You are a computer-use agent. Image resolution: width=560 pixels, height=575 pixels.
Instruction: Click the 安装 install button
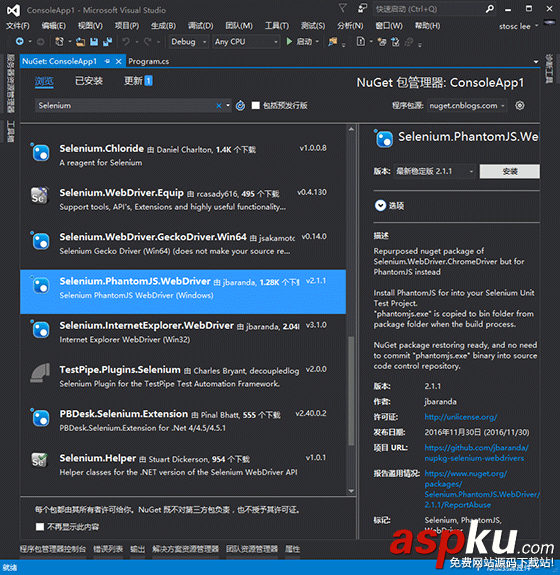509,171
